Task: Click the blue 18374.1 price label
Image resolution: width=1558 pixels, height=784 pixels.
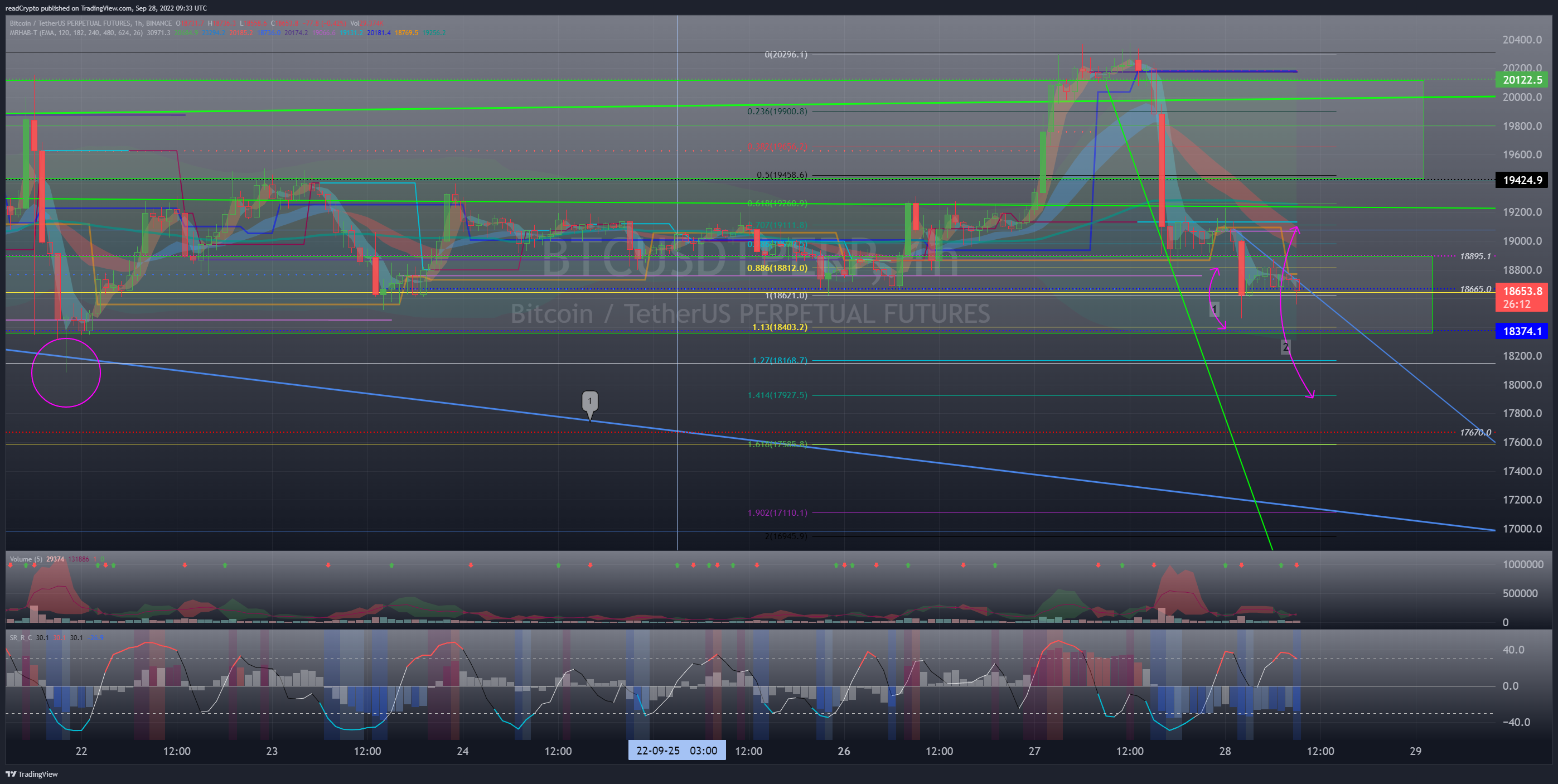Action: 1522,331
